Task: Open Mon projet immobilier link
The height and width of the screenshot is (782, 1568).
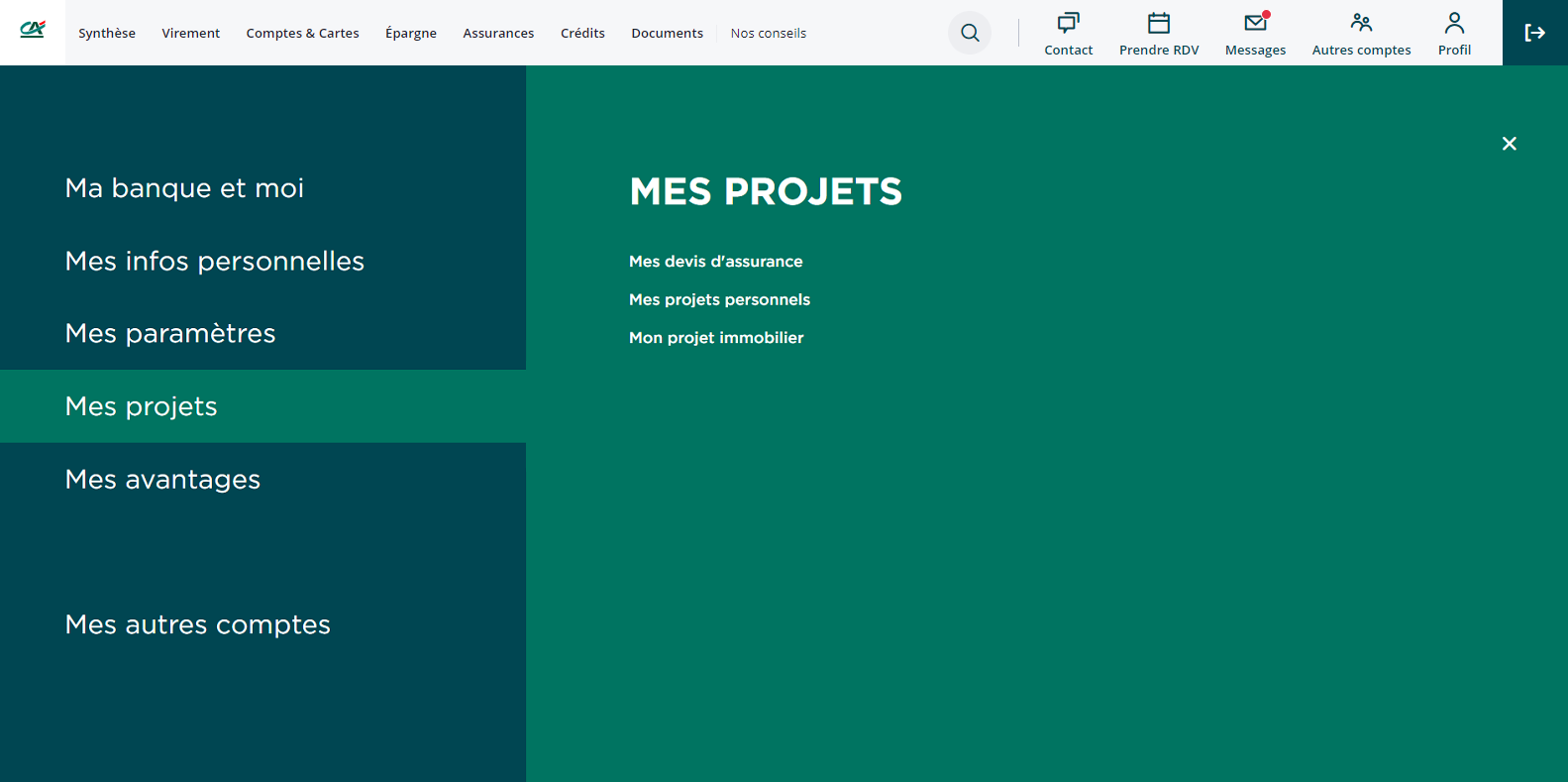Action: 716,338
